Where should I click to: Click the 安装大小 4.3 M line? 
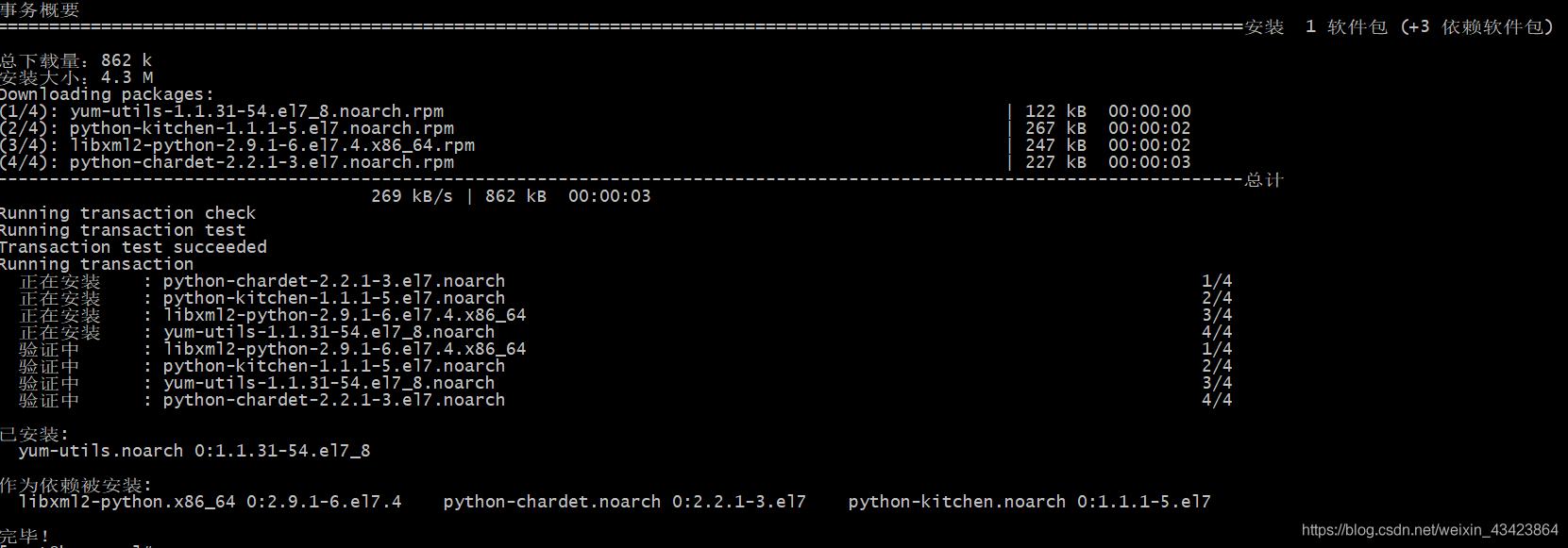pyautogui.click(x=76, y=77)
